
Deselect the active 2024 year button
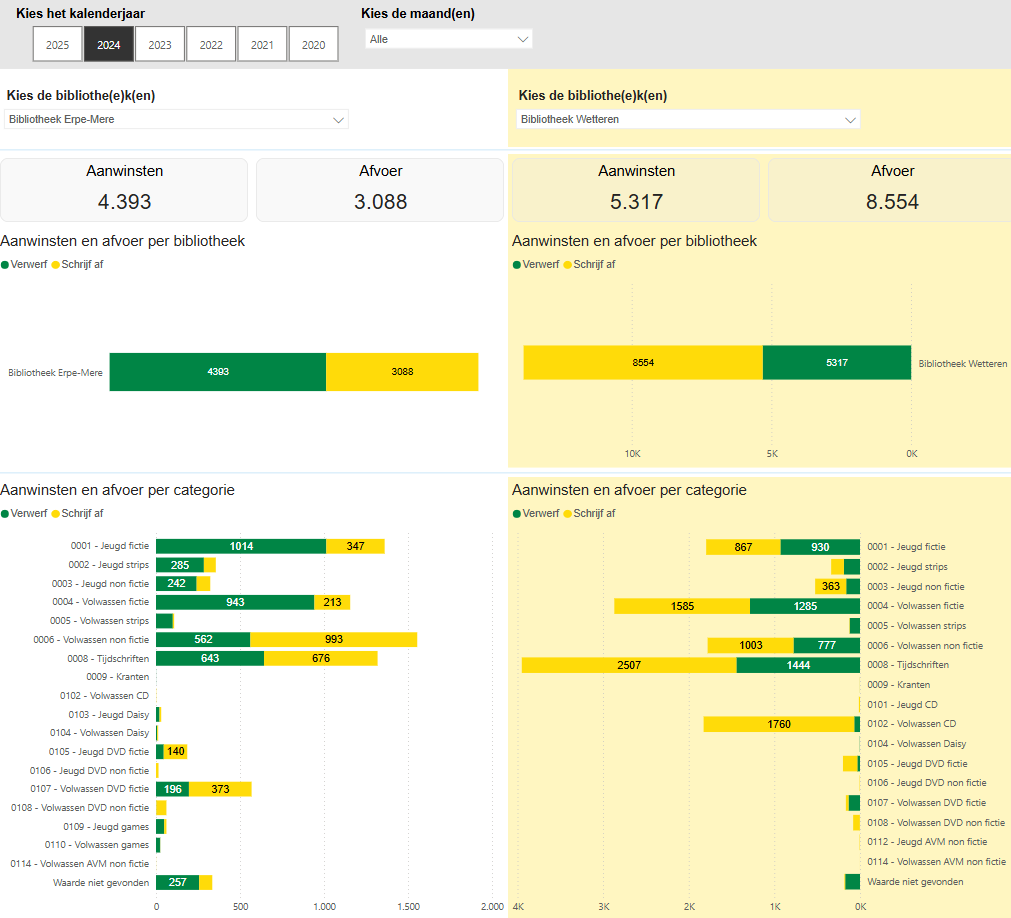pyautogui.click(x=109, y=44)
